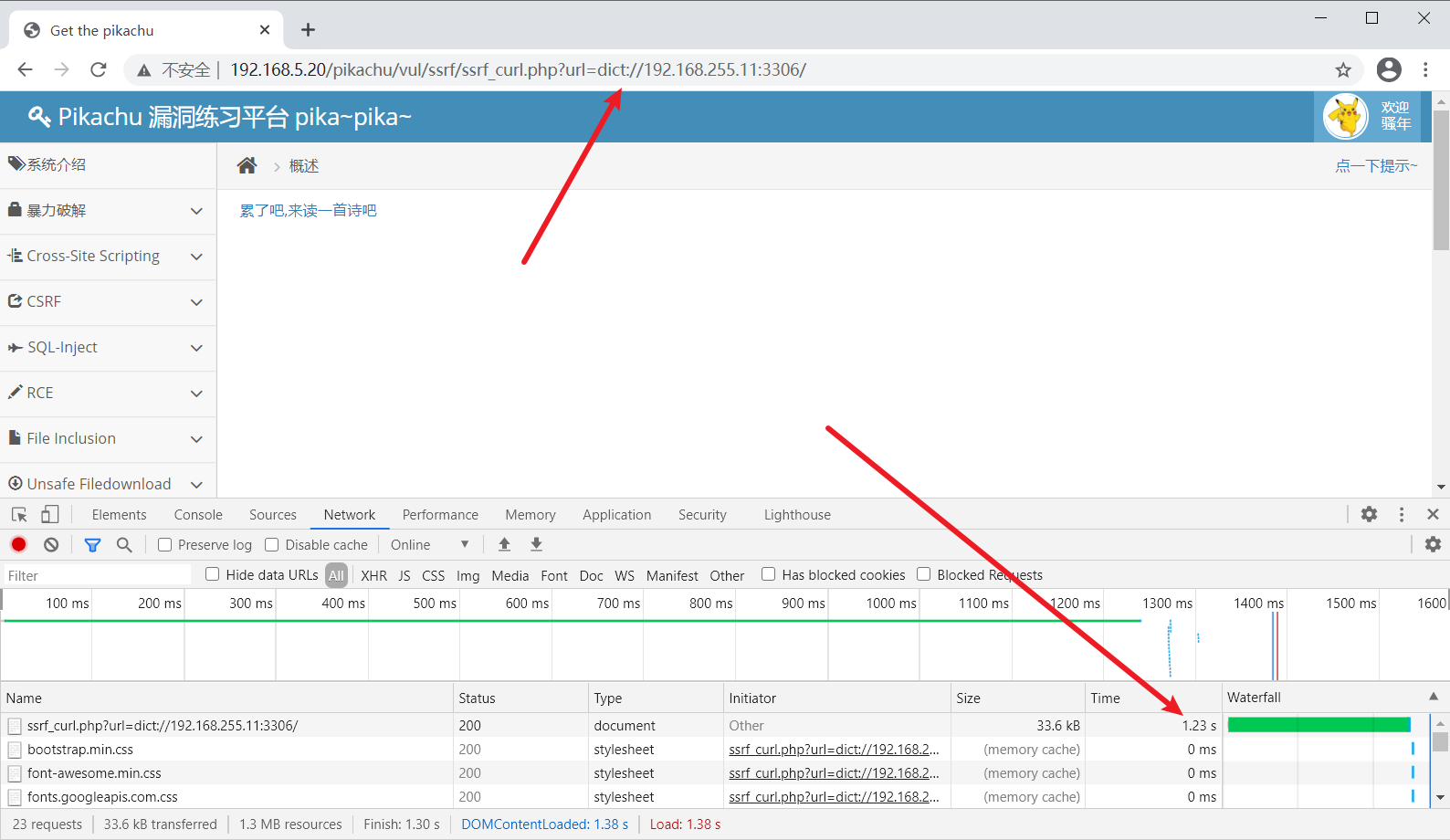Click the not-secure warning icon in address bar
Image resolution: width=1450 pixels, height=840 pixels.
[x=144, y=70]
